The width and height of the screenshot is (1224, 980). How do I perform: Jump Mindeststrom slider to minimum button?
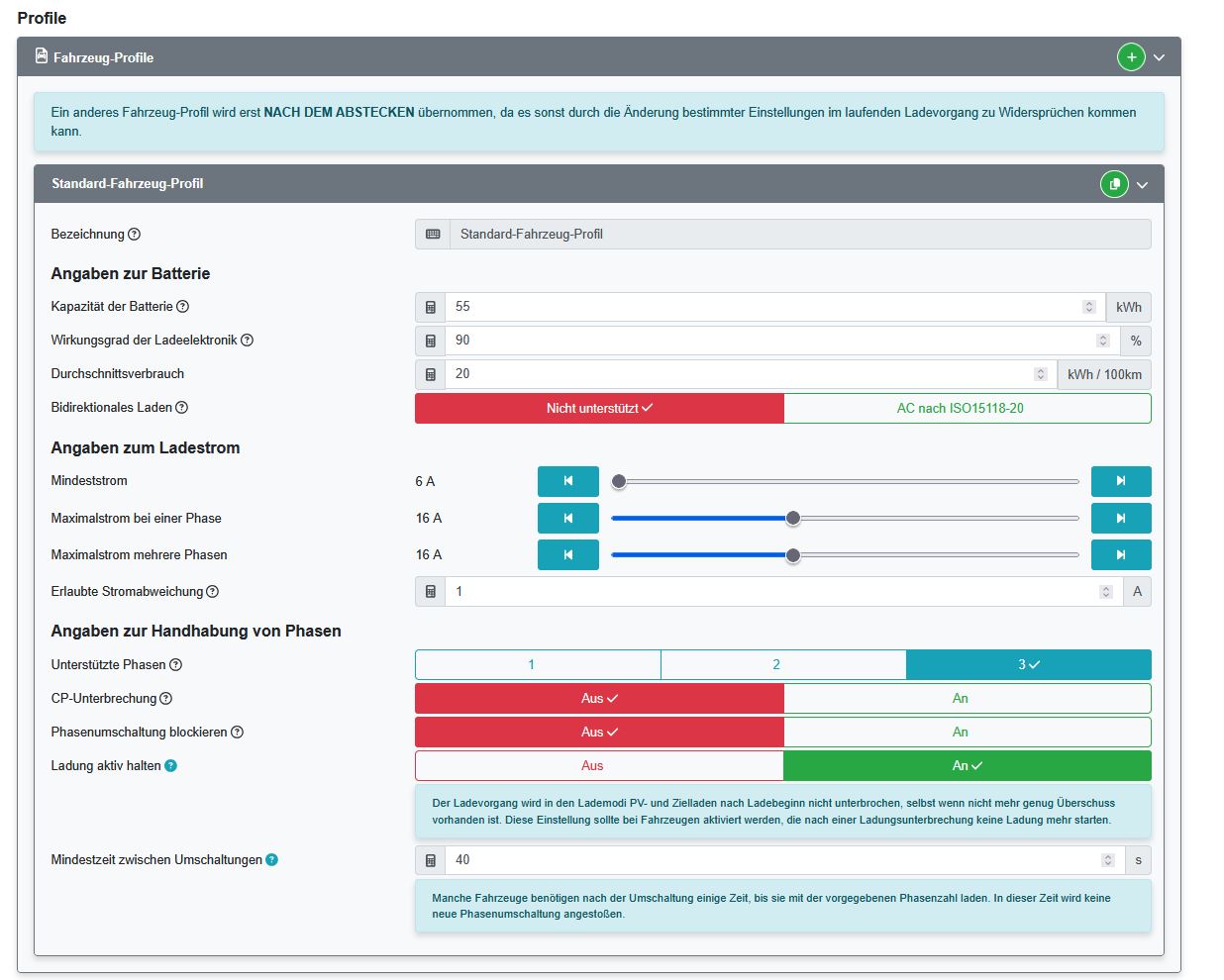pyautogui.click(x=567, y=481)
